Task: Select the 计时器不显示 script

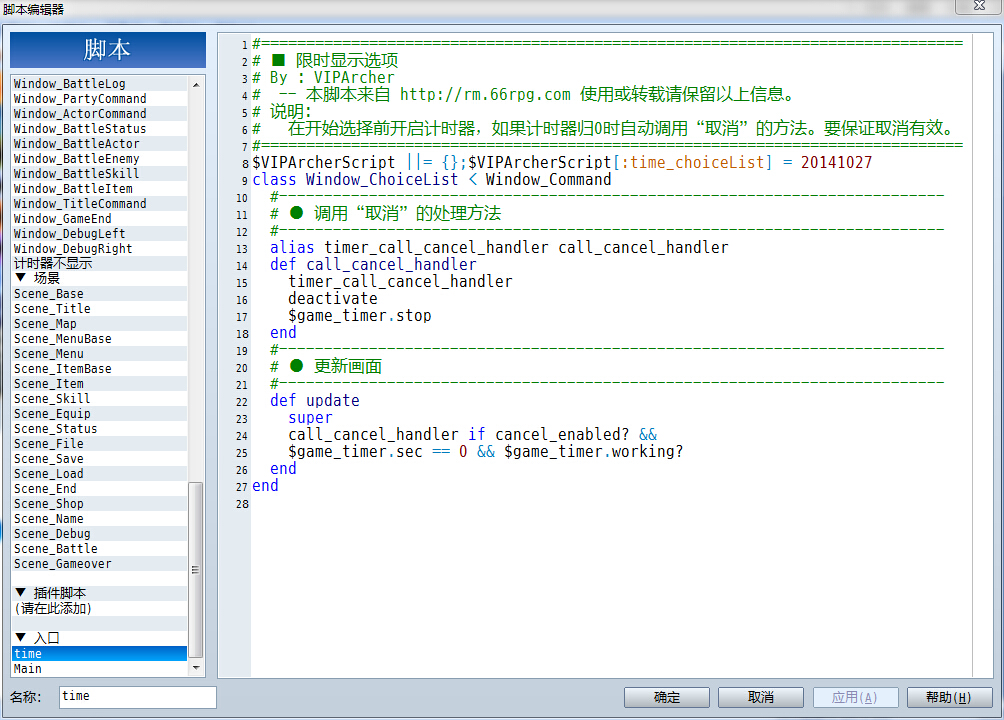Action: pos(99,263)
